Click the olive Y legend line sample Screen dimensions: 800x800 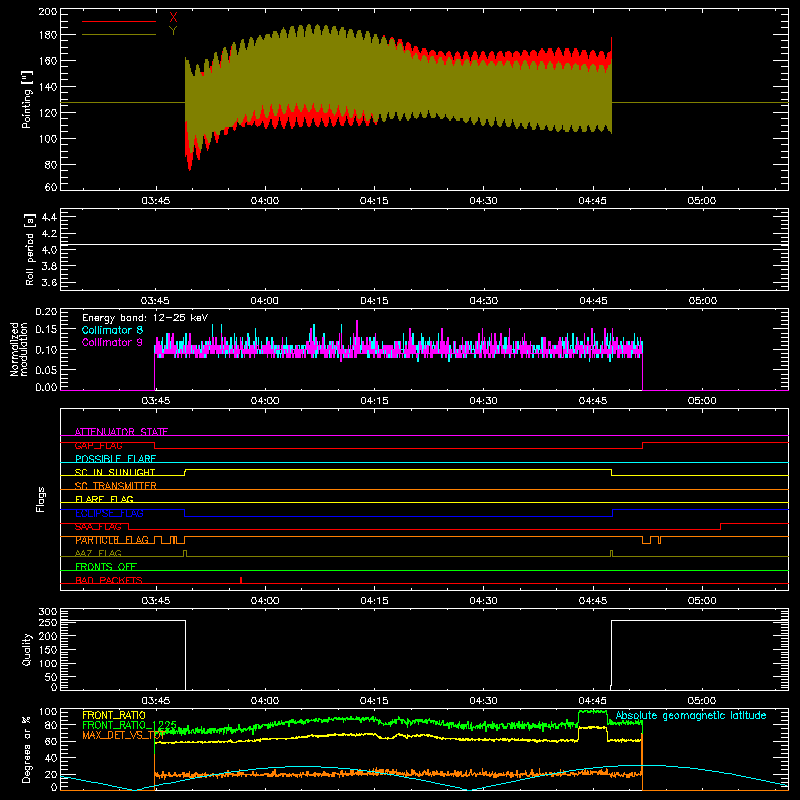119,35
